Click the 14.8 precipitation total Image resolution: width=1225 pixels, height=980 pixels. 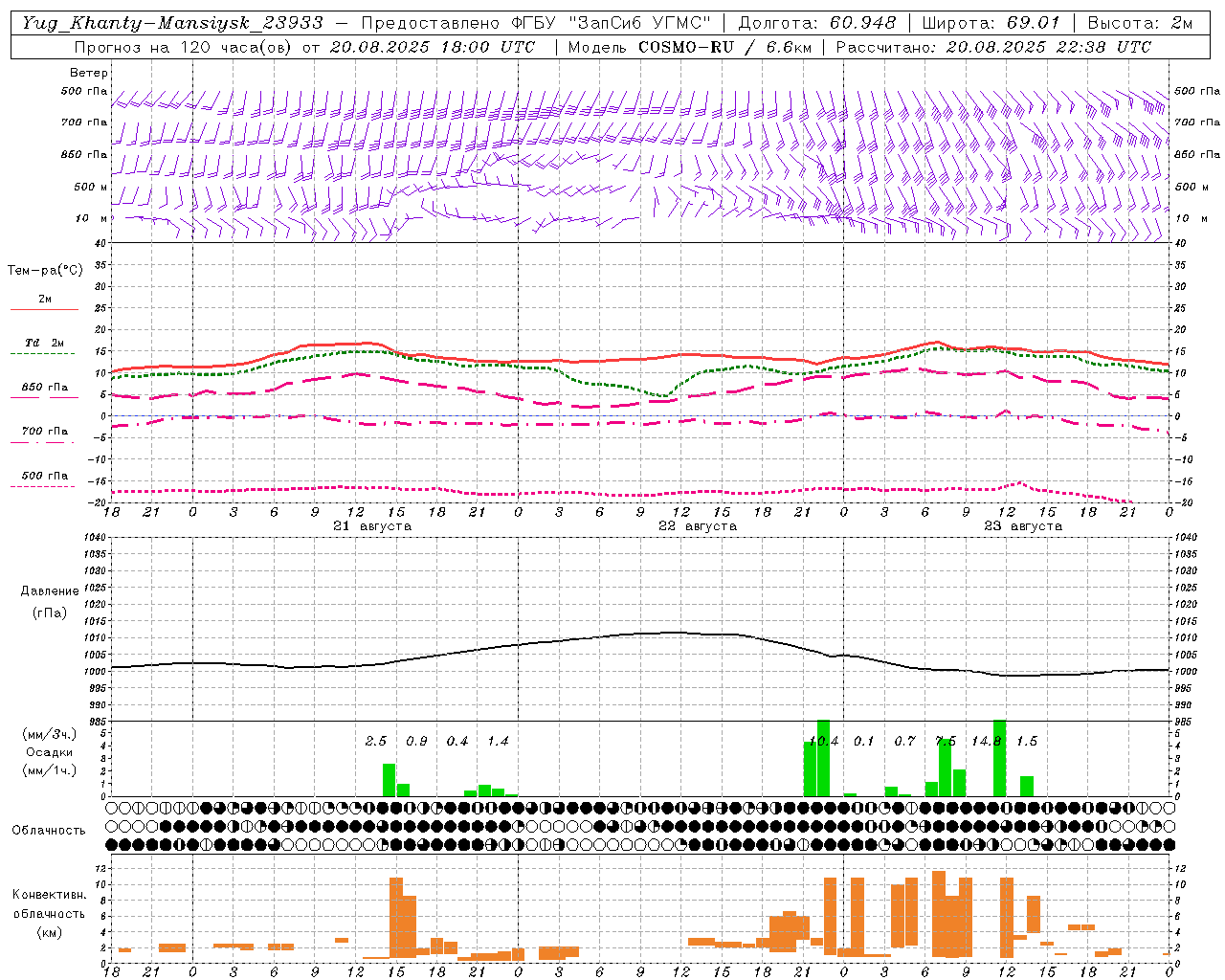coord(986,741)
